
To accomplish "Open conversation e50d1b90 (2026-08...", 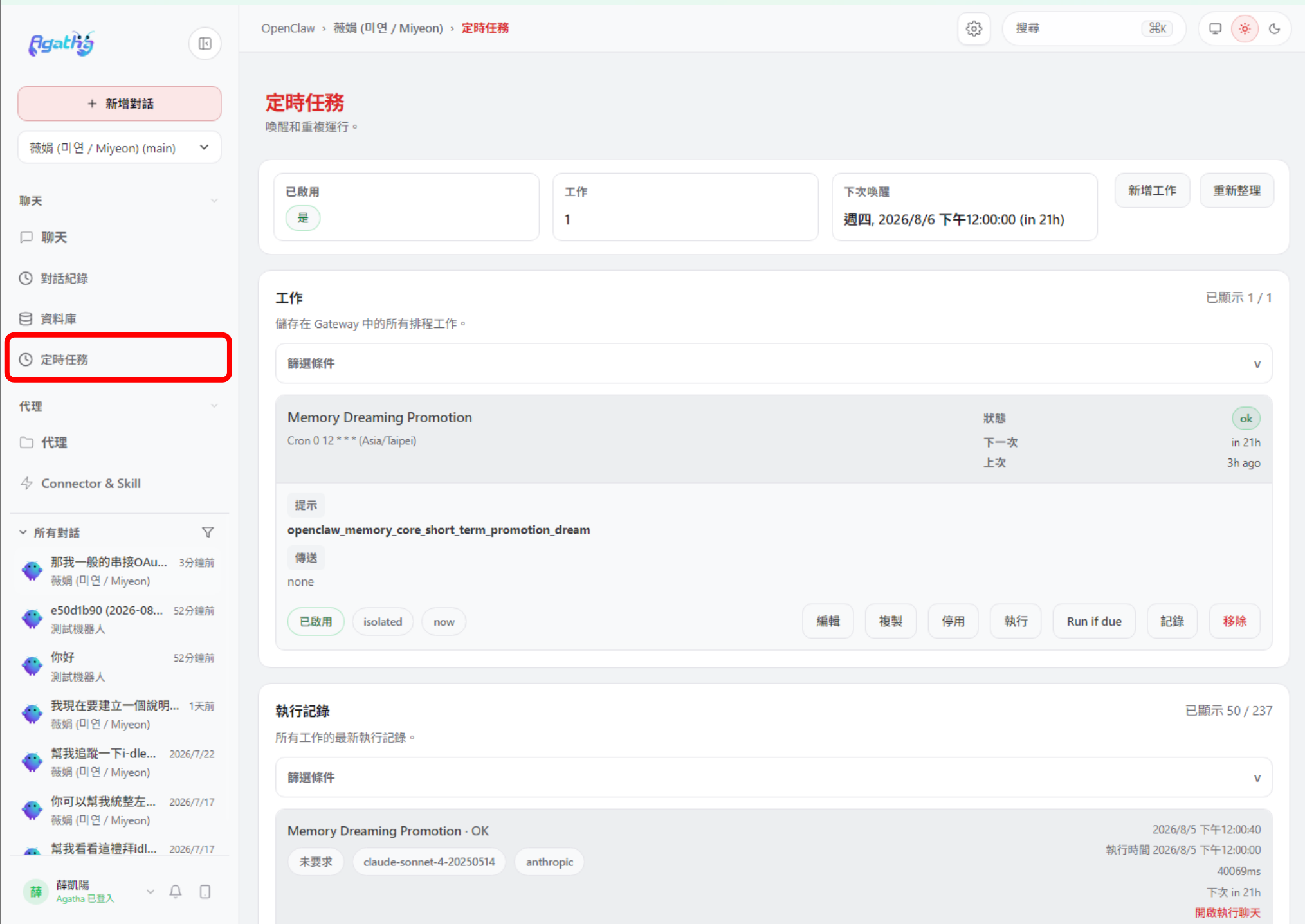I will click(119, 619).
